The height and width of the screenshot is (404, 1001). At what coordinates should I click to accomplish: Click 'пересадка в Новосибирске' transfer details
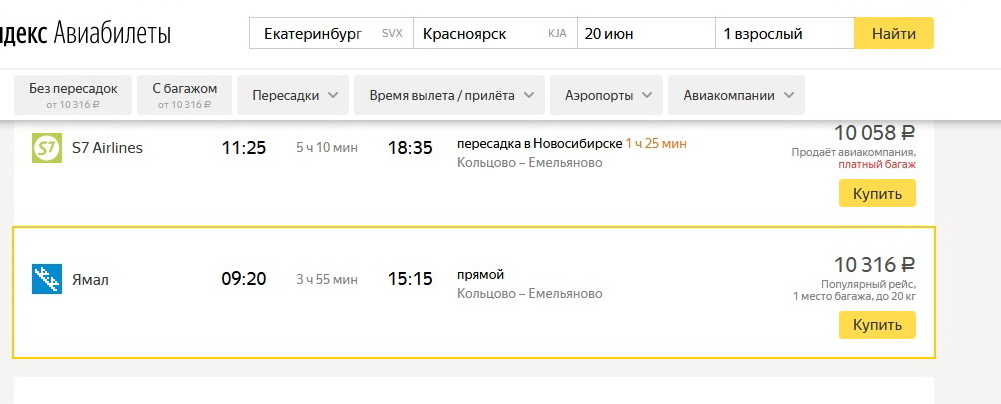pyautogui.click(x=539, y=144)
